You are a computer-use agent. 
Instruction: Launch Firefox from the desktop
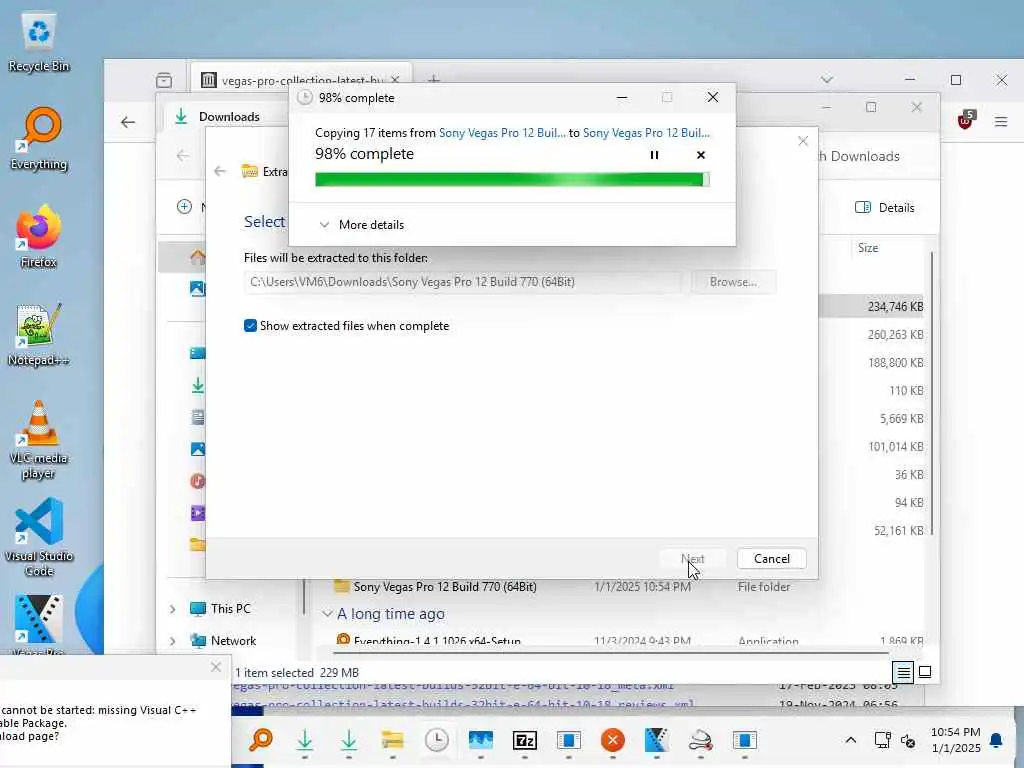[x=39, y=236]
